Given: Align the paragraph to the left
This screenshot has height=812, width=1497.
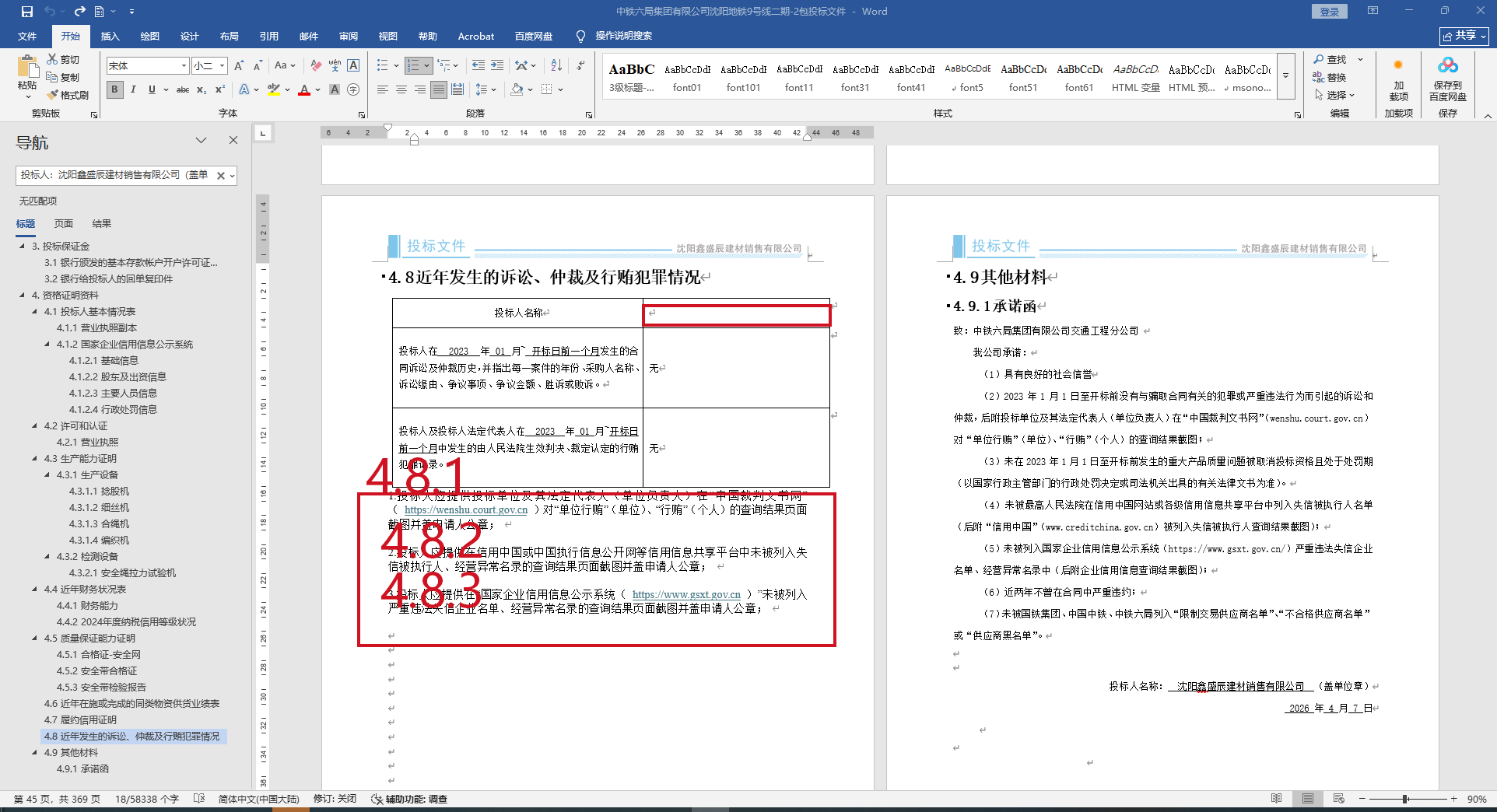Looking at the screenshot, I should [383, 89].
